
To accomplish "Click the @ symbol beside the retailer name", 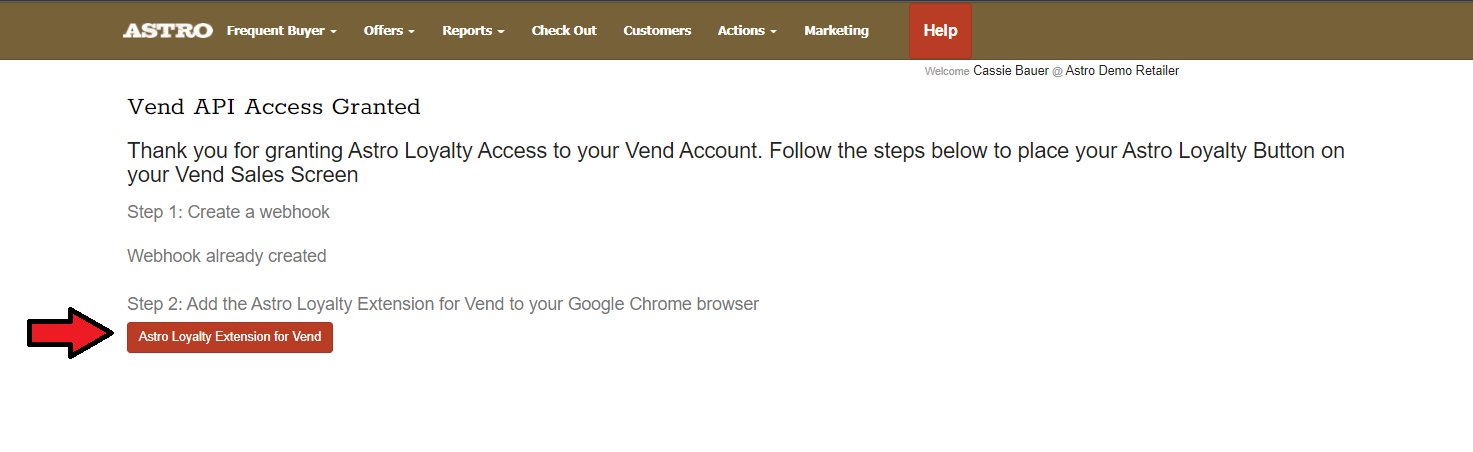I will coord(1057,72).
